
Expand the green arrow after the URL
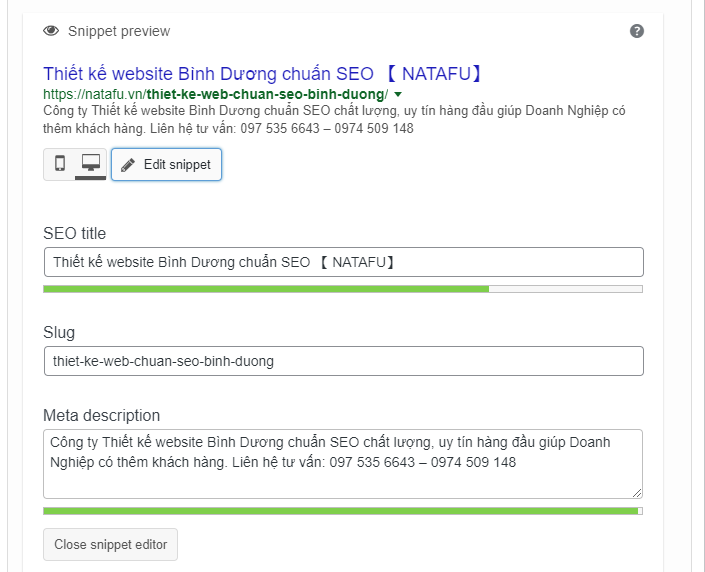point(398,94)
